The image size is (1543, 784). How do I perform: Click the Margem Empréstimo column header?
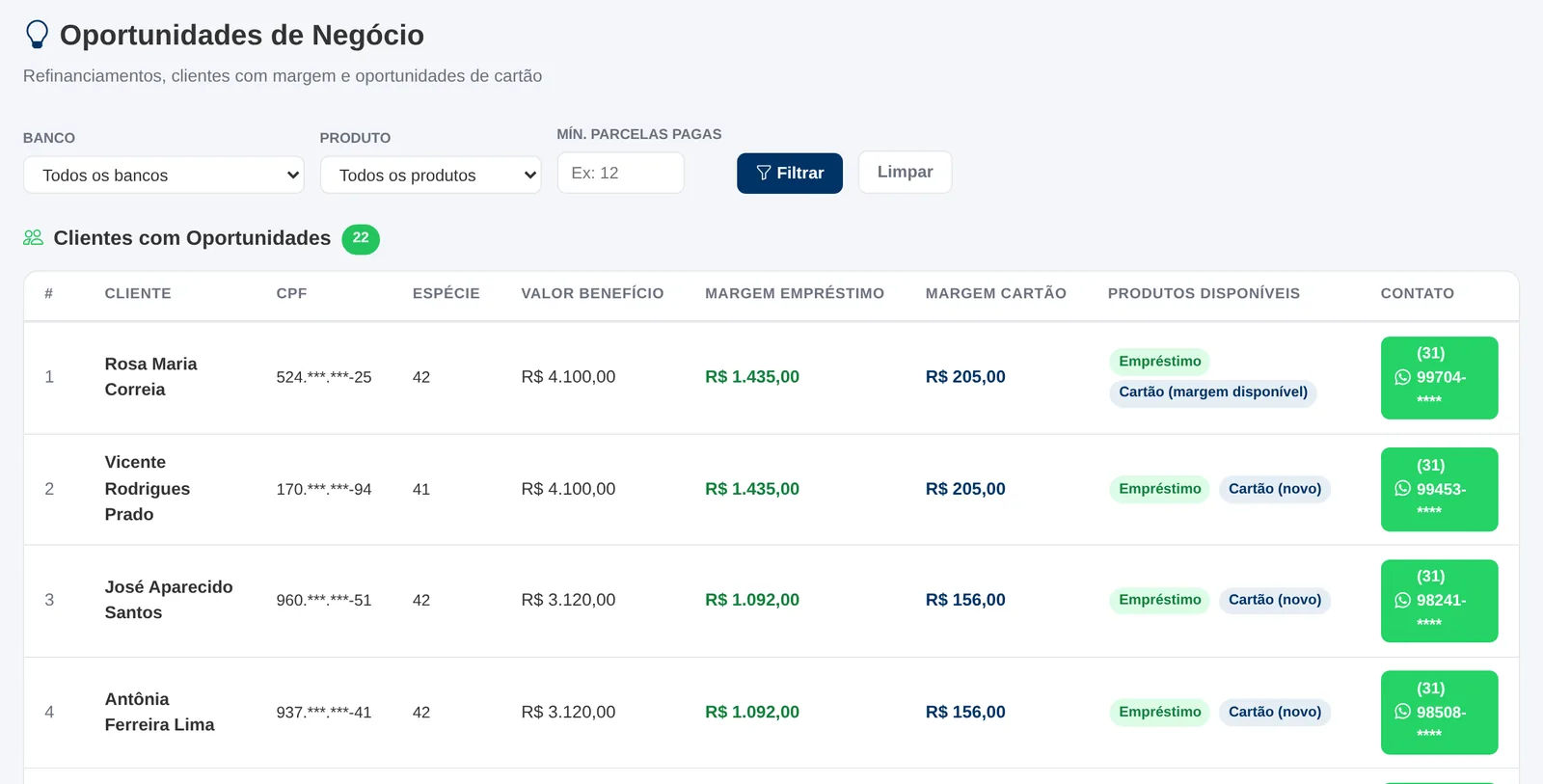pyautogui.click(x=795, y=293)
